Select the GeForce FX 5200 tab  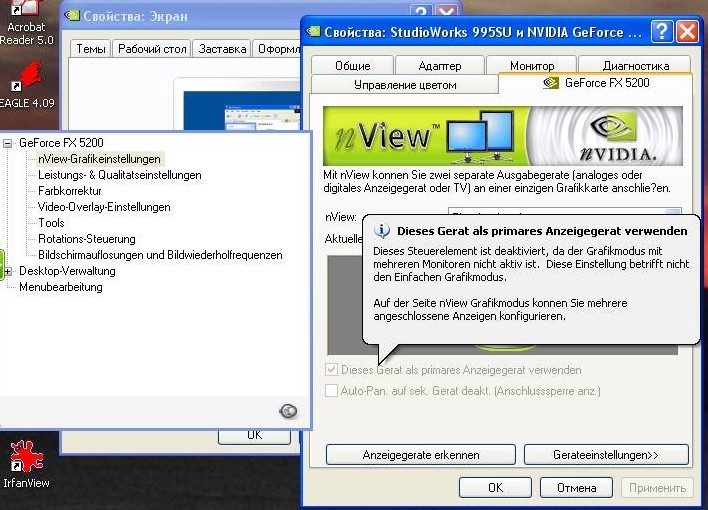coord(595,83)
